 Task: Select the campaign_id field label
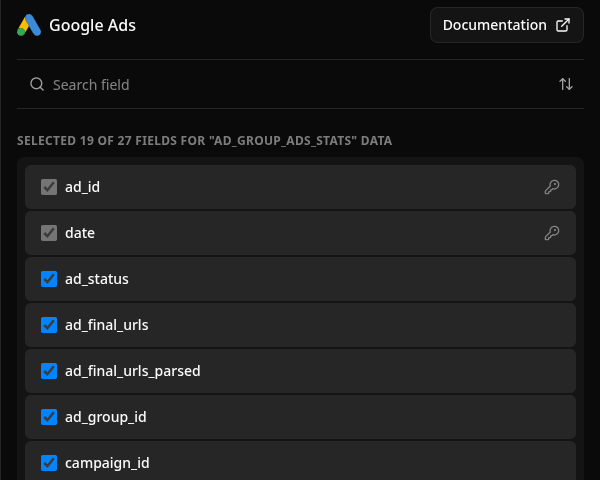[107, 463]
